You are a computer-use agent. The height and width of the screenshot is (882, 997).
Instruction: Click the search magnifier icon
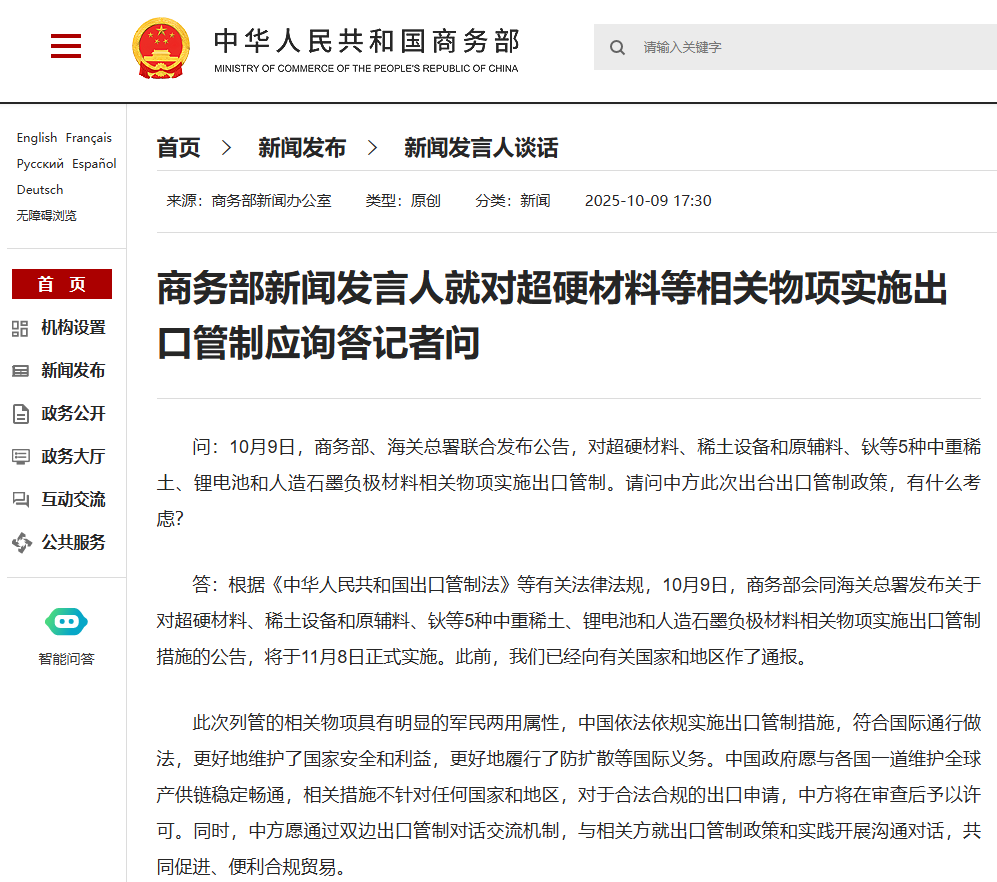(x=618, y=47)
